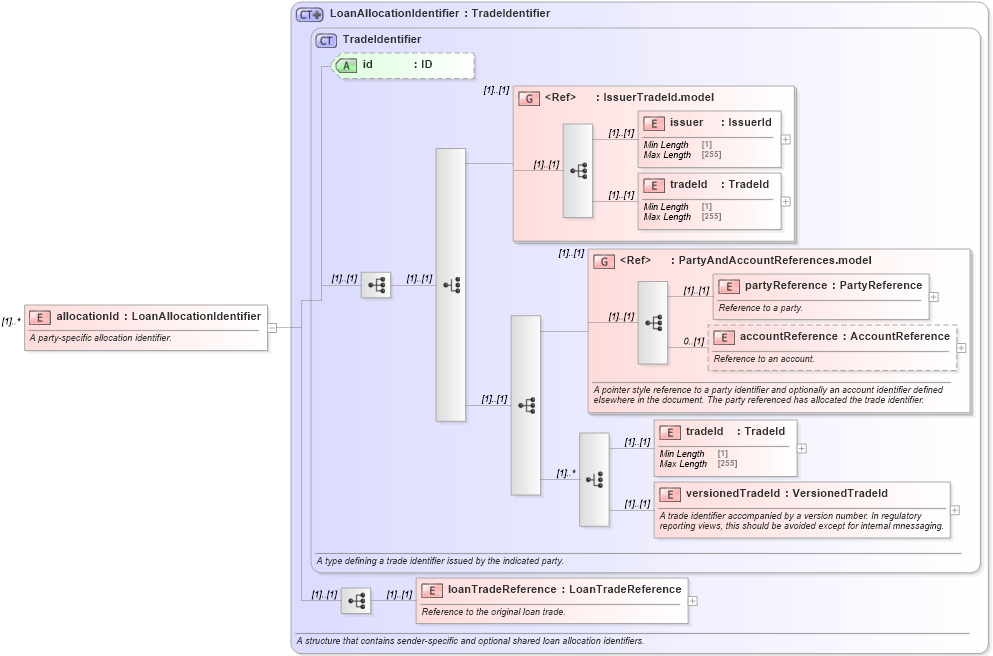Screen dimensions: 993x656
Task: Click the E icon on versionedTradeId element
Action: pos(669,493)
